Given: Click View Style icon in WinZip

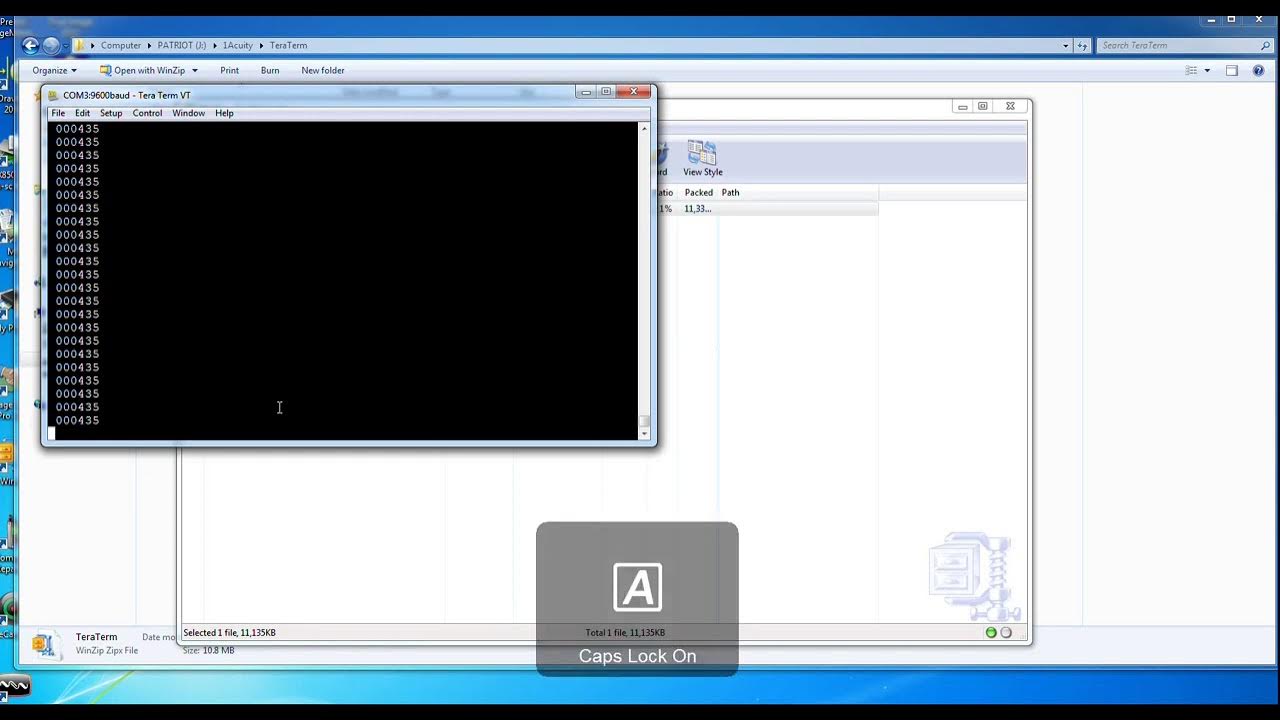Looking at the screenshot, I should [x=702, y=158].
